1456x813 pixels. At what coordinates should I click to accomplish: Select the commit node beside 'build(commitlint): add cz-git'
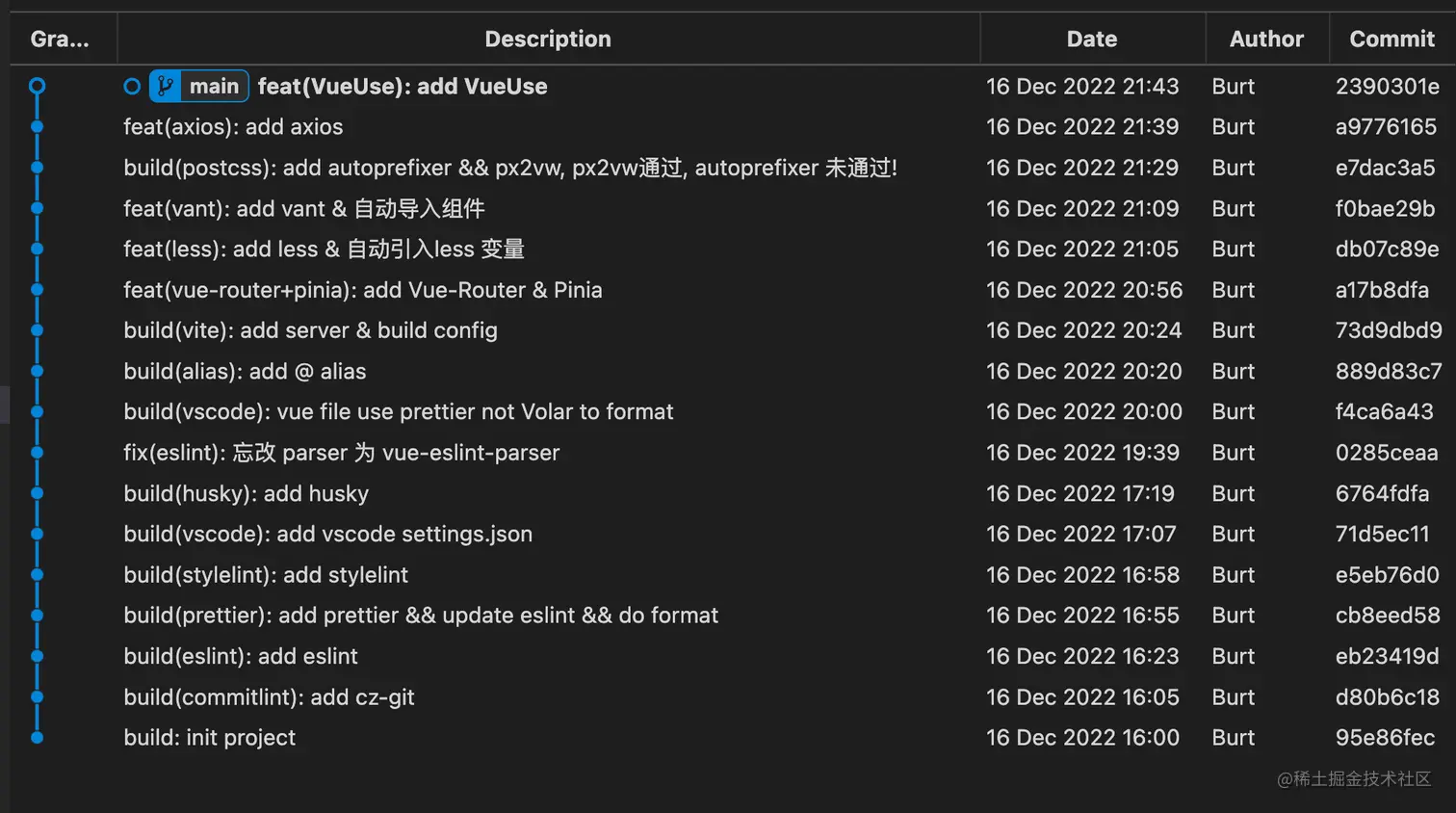37,696
